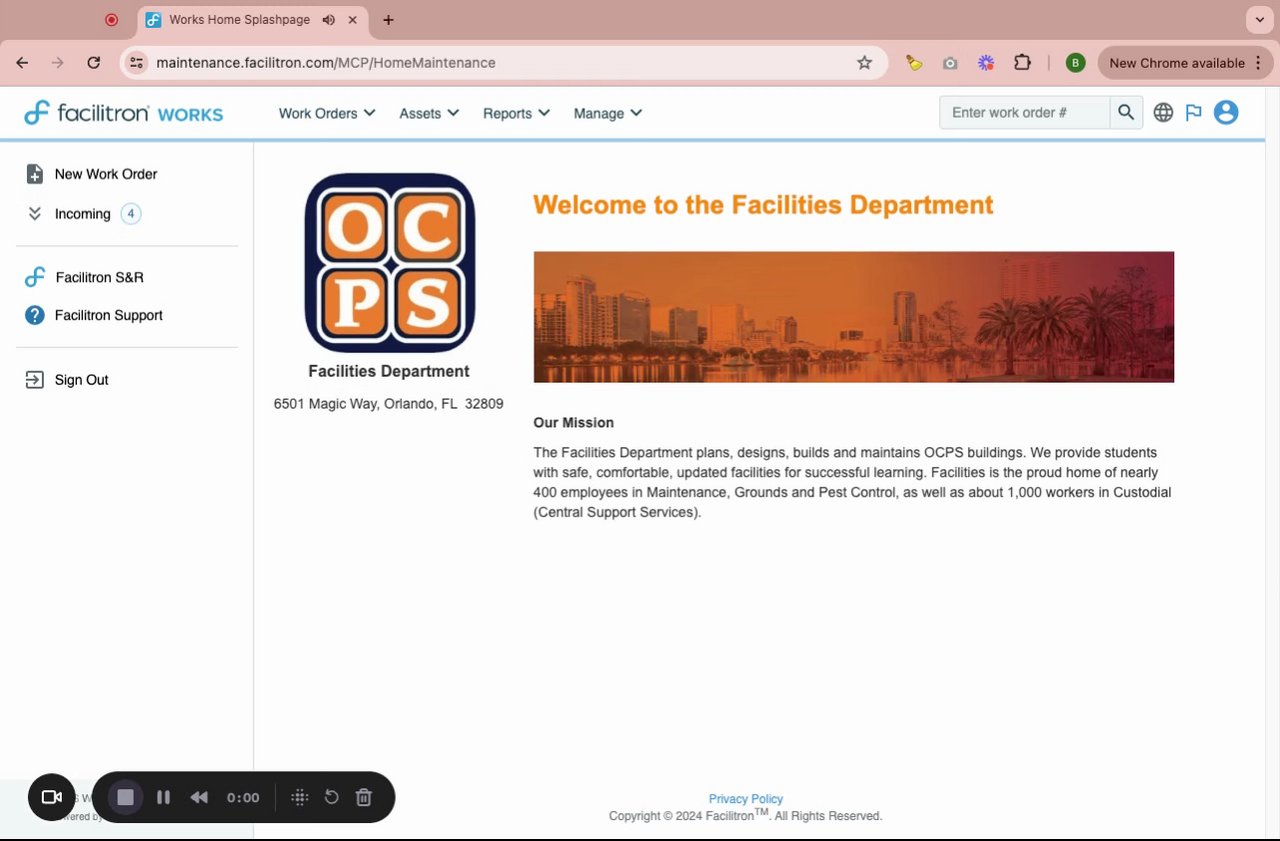
Task: Click the Facilitron S&R logo icon
Action: pos(35,277)
